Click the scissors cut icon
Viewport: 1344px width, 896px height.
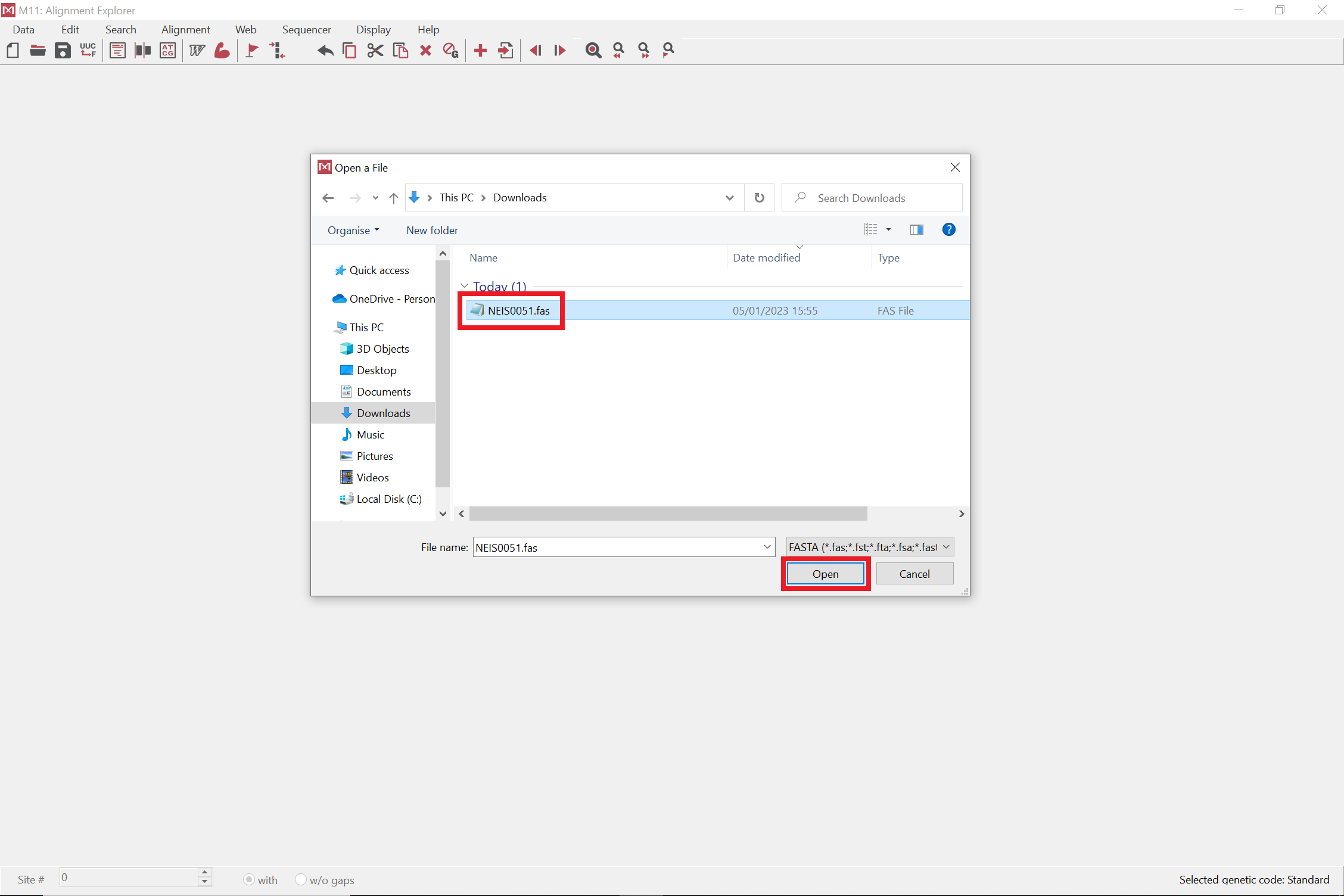(375, 51)
